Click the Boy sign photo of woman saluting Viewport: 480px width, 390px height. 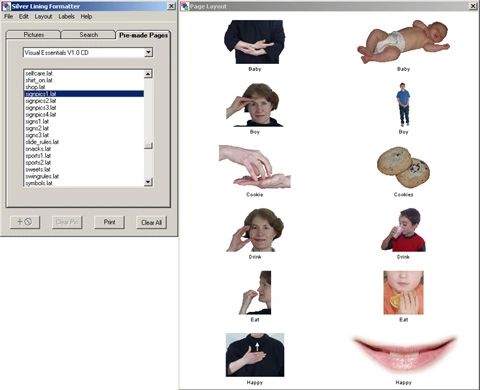pyautogui.click(x=255, y=105)
